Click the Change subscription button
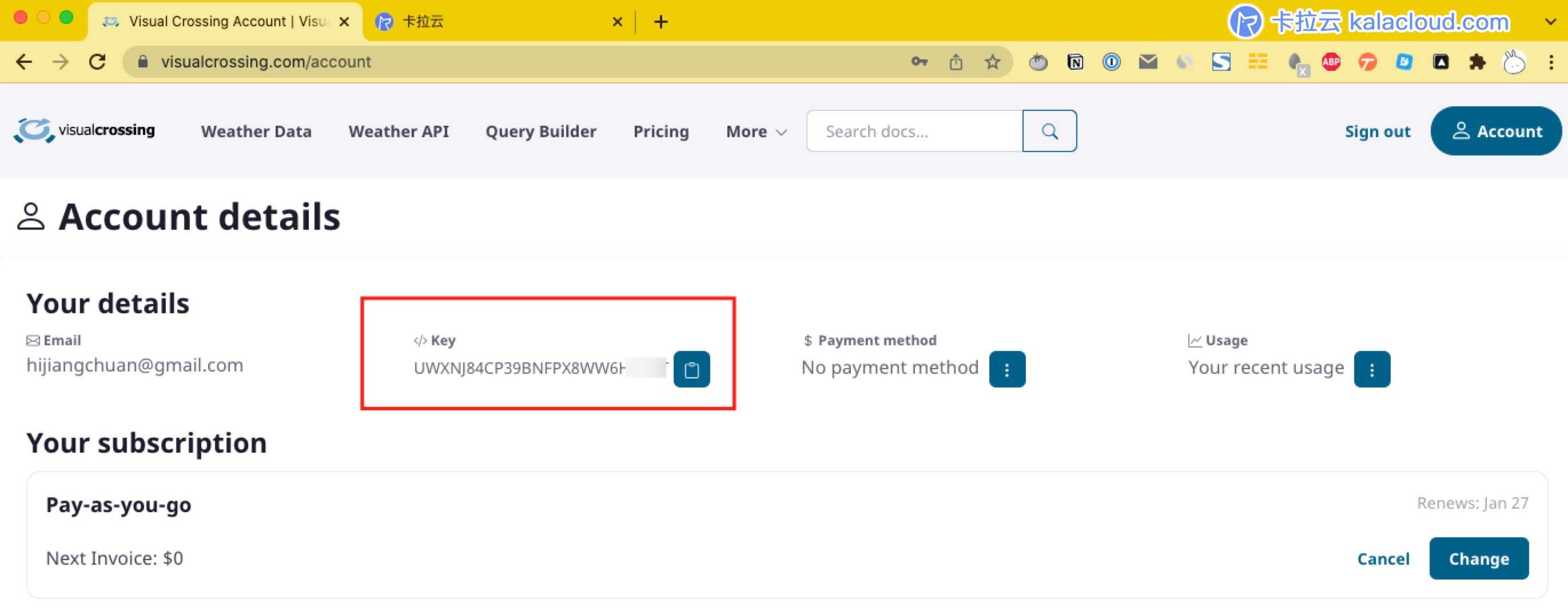 [x=1480, y=558]
